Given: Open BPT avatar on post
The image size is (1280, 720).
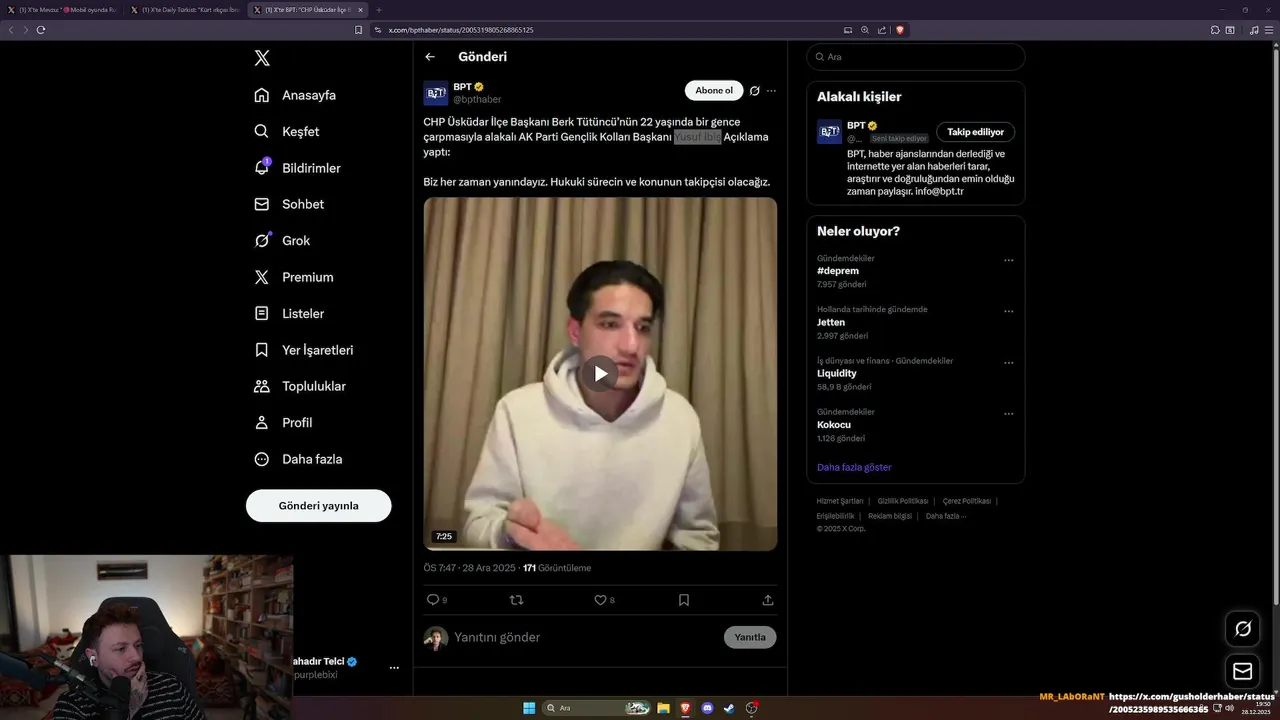Looking at the screenshot, I should pyautogui.click(x=436, y=93).
